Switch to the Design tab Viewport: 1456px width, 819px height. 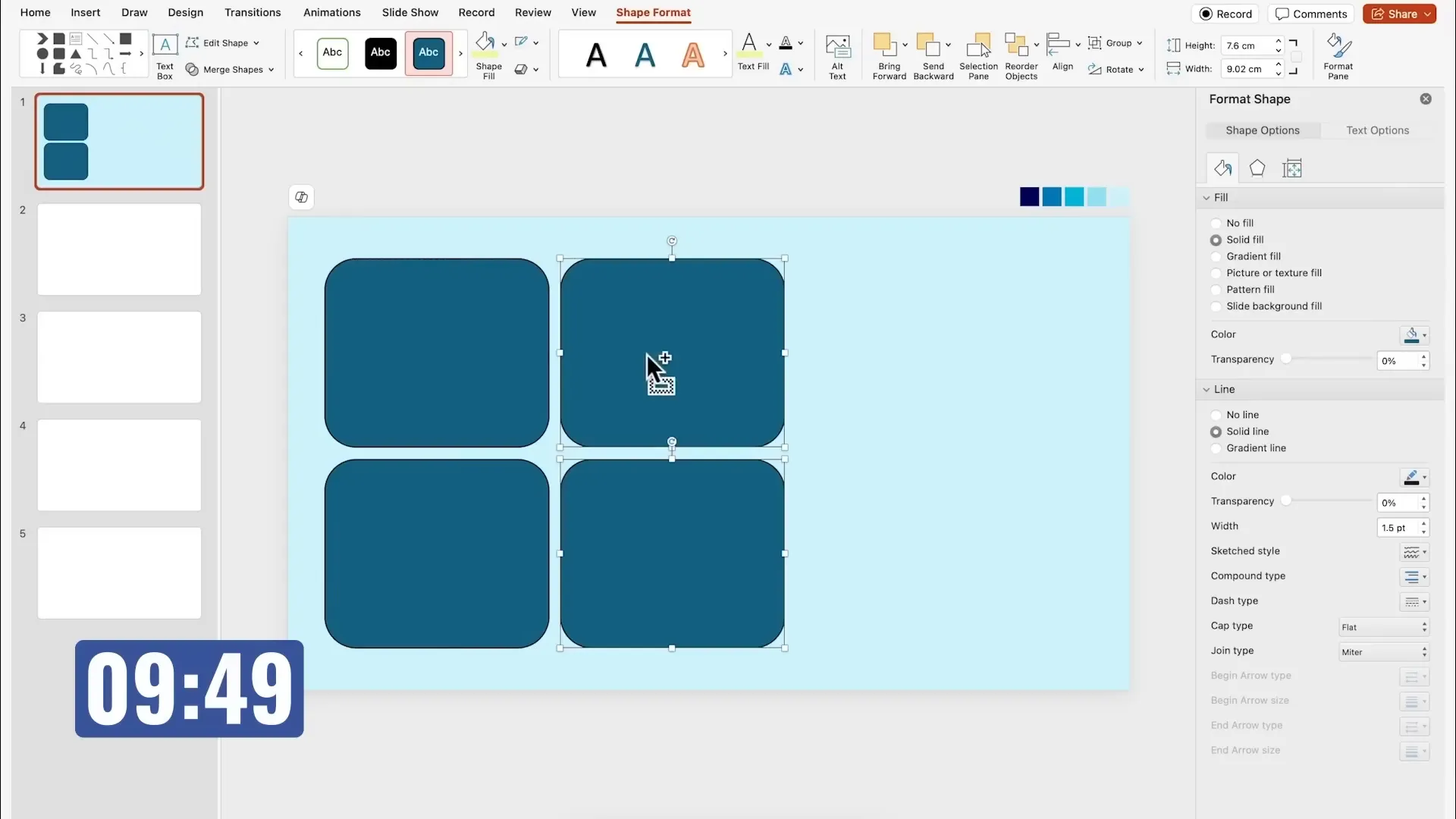(186, 13)
